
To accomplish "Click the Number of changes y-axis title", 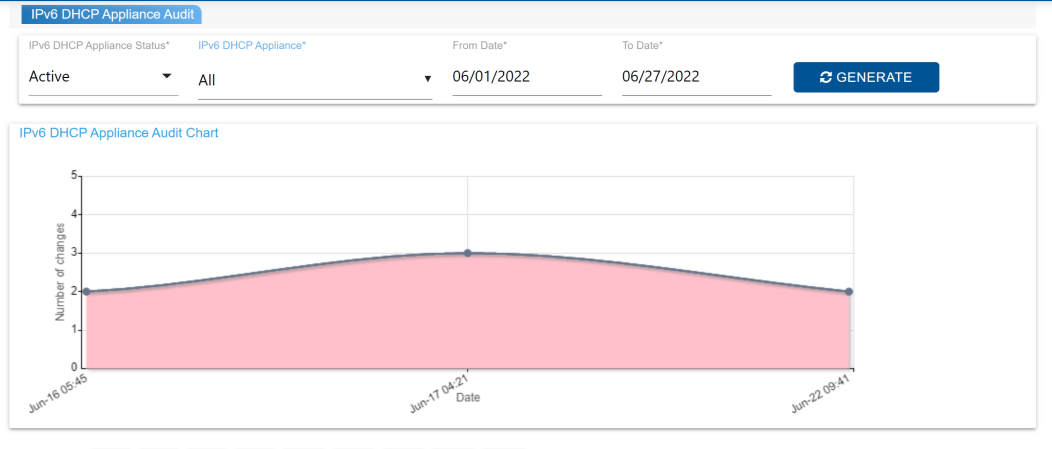I will (60, 271).
